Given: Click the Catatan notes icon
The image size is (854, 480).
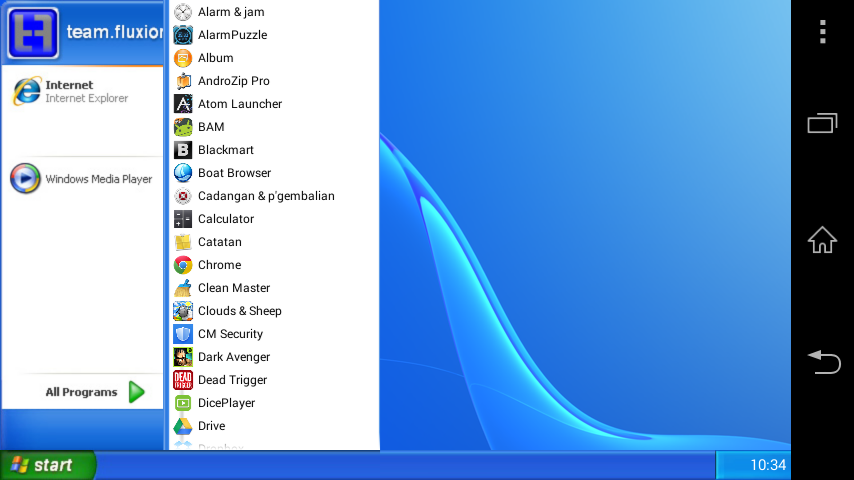Looking at the screenshot, I should pos(183,242).
